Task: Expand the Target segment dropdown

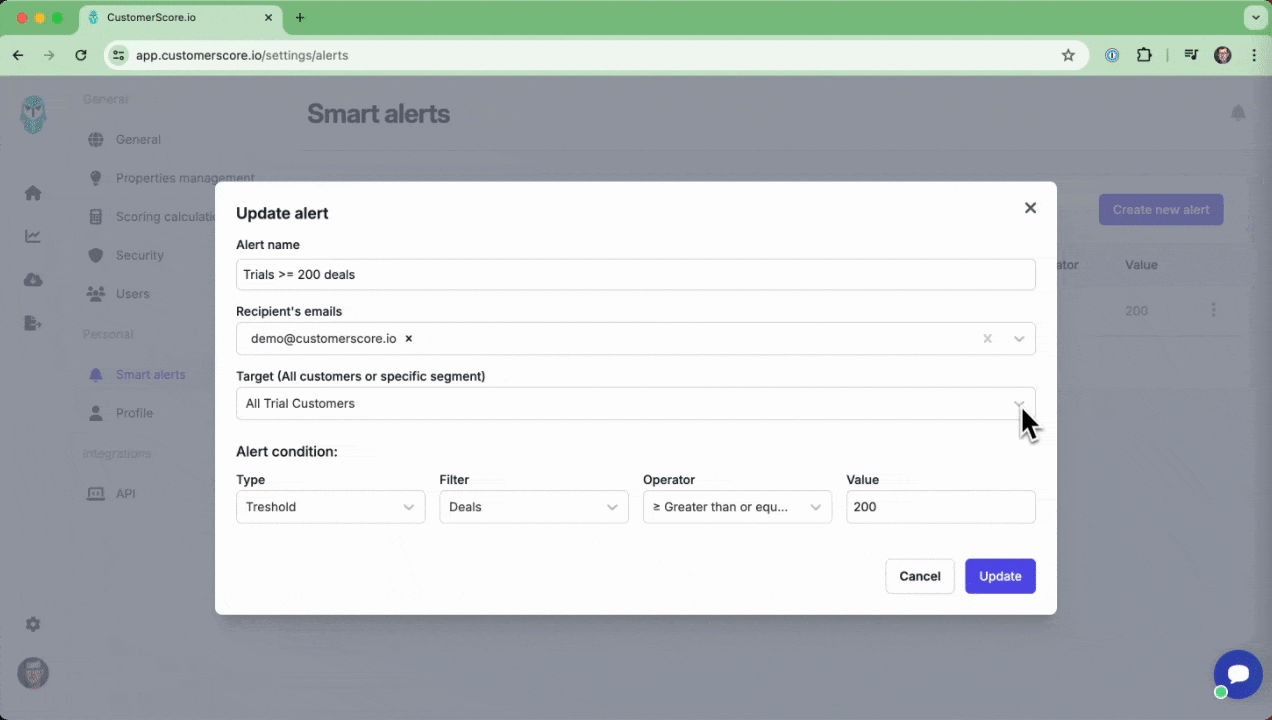Action: point(1019,403)
